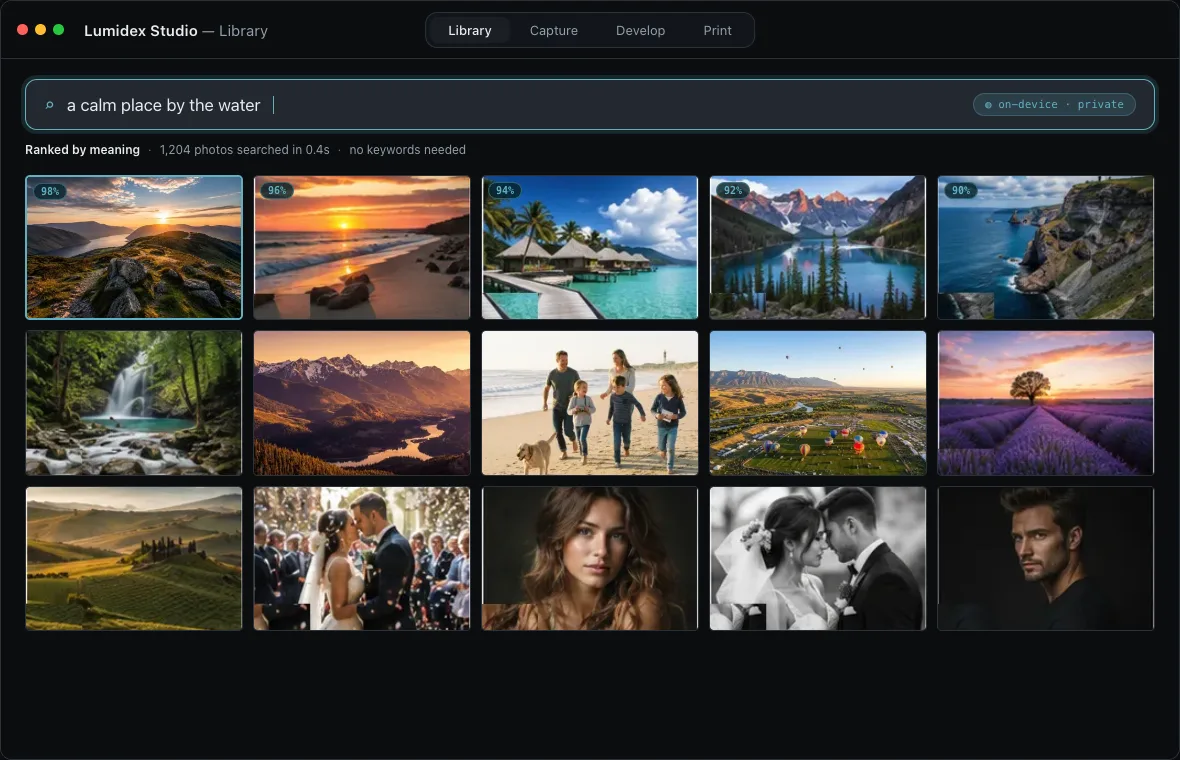Click the 98% match score badge

(50, 191)
